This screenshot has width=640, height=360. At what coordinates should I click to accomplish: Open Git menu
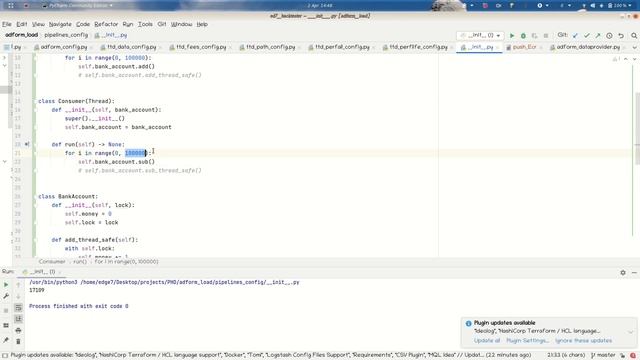pos(162,24)
